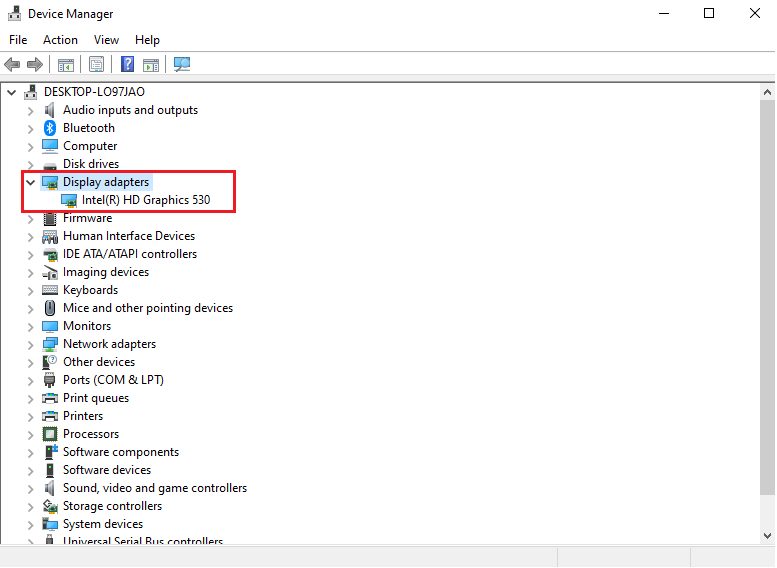Open the File menu
Viewport: 777px width, 568px height.
(x=18, y=40)
